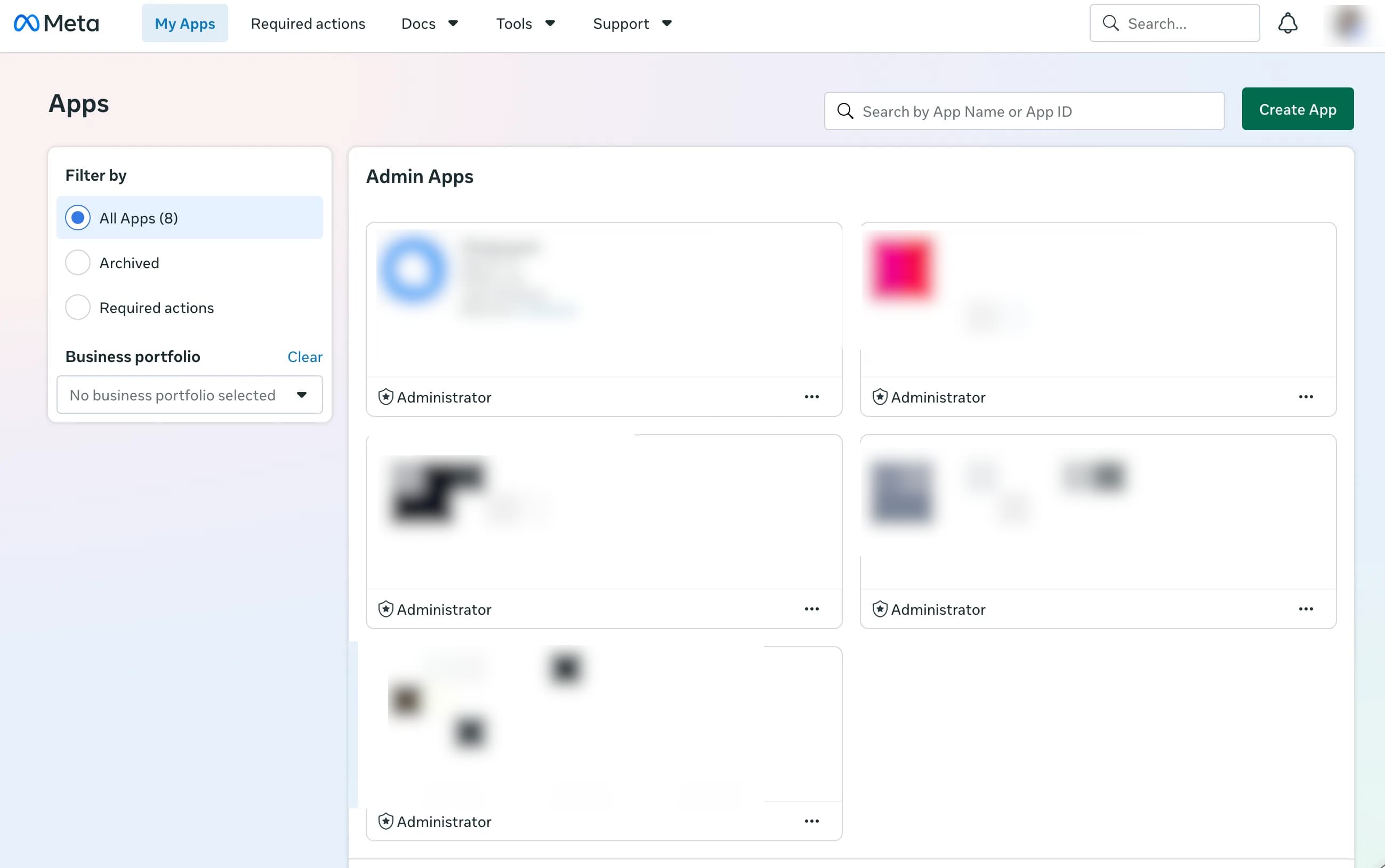This screenshot has width=1385, height=868.
Task: Click the administrator shield icon on black logo card
Action: 386,609
